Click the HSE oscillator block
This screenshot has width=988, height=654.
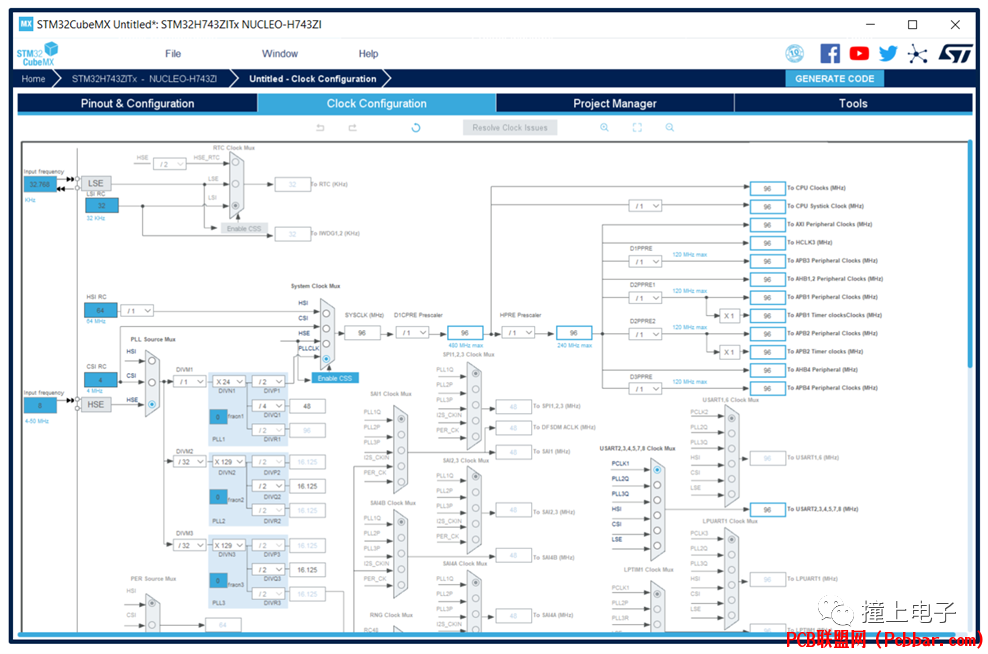pyautogui.click(x=96, y=404)
